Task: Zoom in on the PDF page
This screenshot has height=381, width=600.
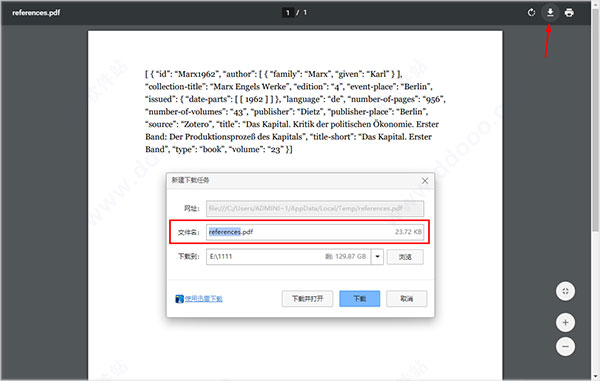Action: point(565,322)
